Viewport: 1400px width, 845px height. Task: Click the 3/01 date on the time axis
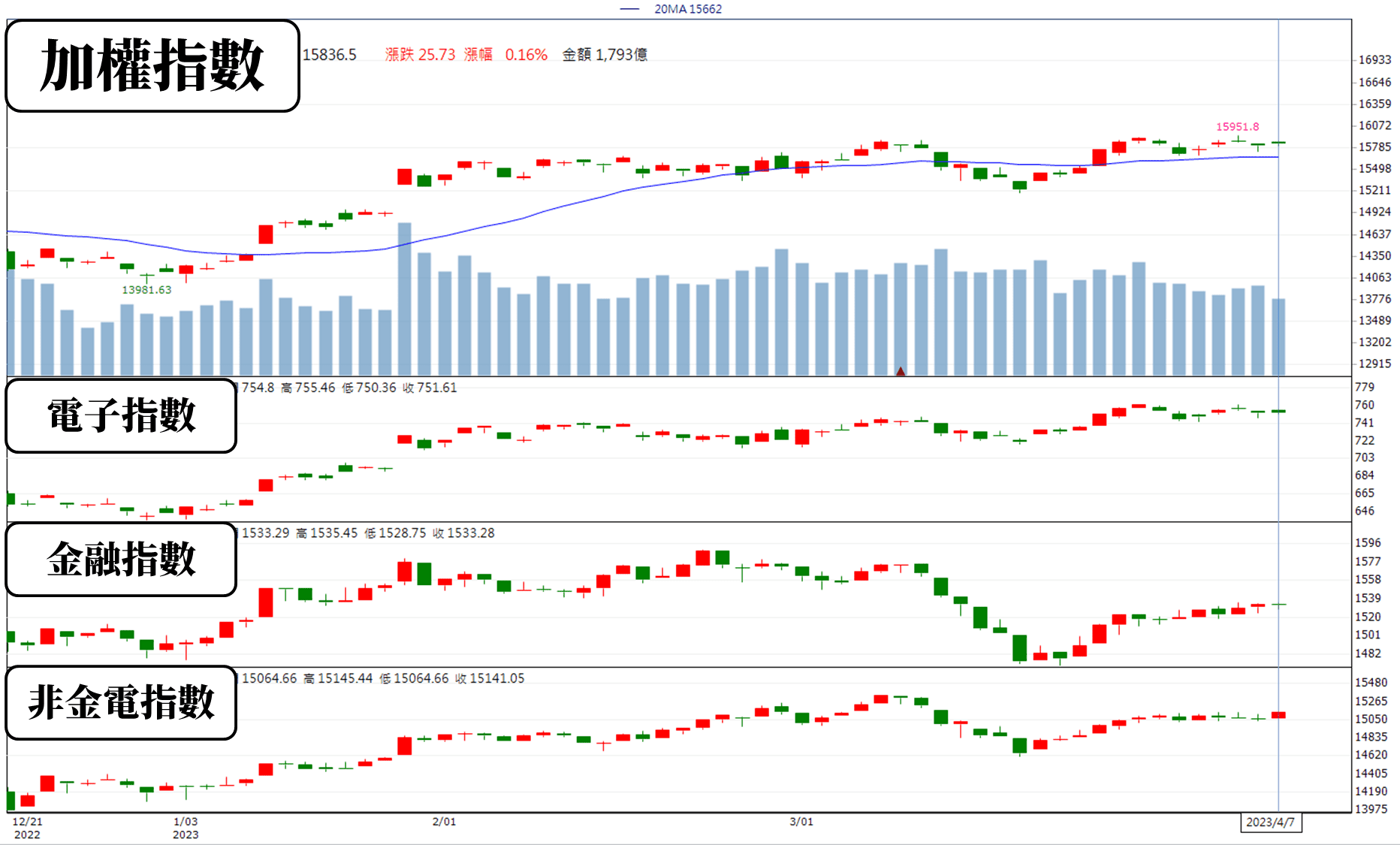[801, 822]
